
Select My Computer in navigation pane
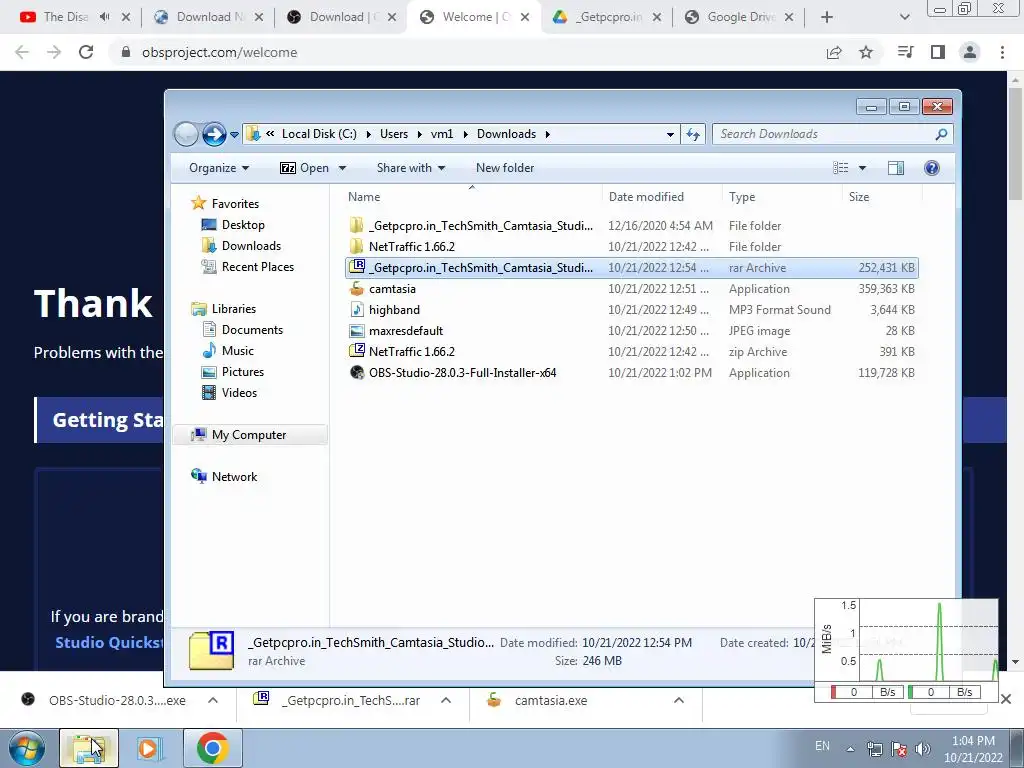249,435
